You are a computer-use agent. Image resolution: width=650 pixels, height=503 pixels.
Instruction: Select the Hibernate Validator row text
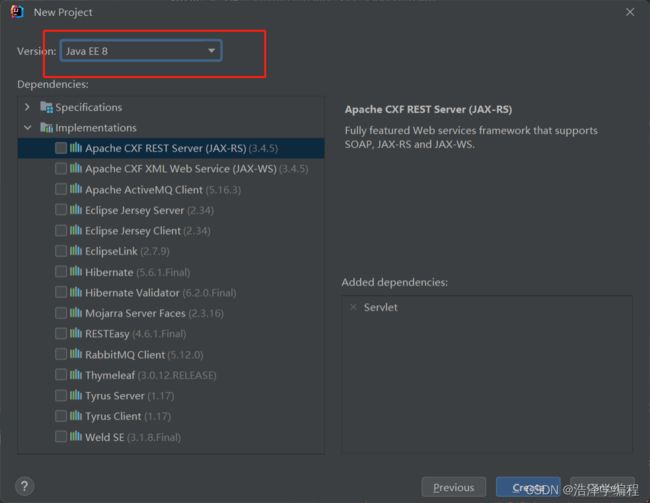click(x=160, y=293)
